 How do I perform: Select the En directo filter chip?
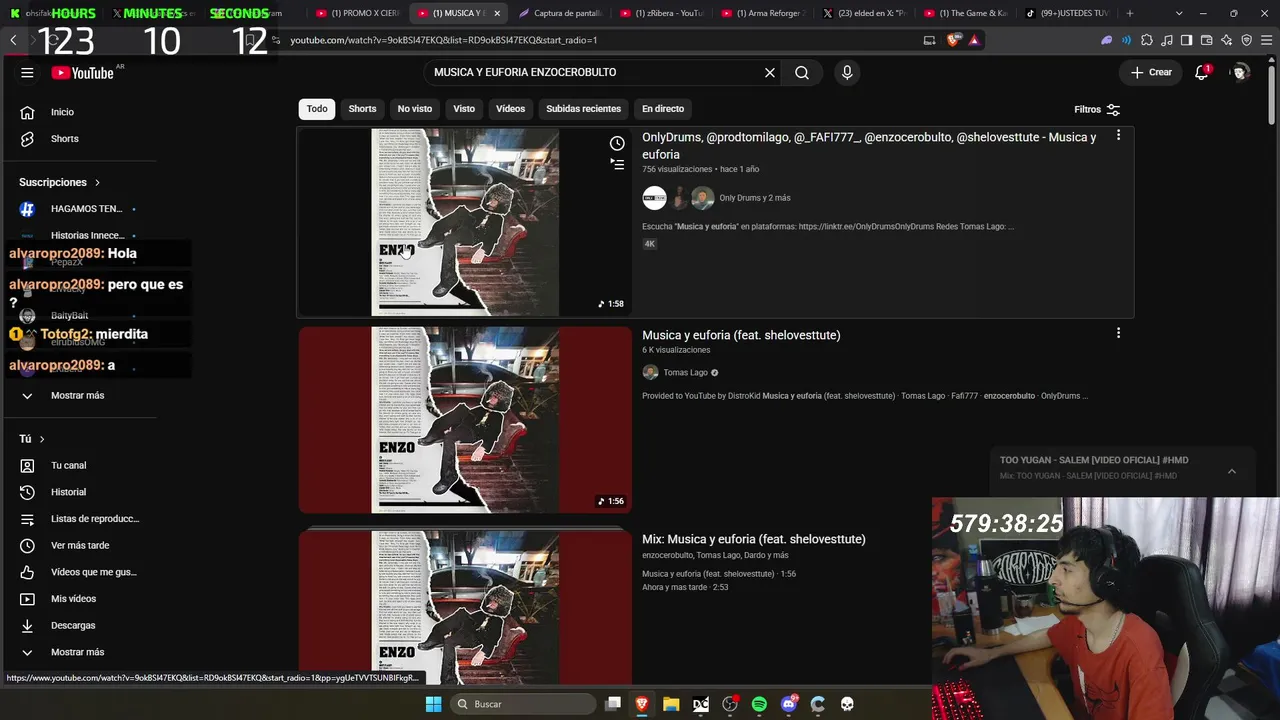663,109
